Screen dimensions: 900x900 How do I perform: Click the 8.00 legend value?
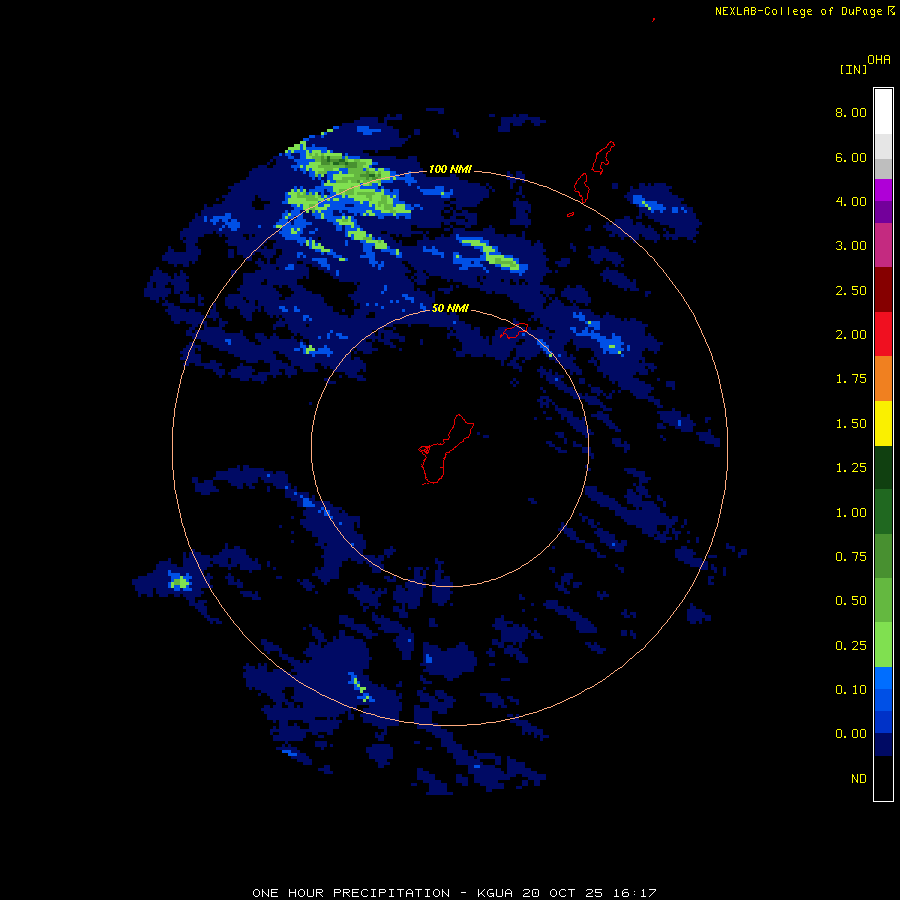pyautogui.click(x=851, y=112)
